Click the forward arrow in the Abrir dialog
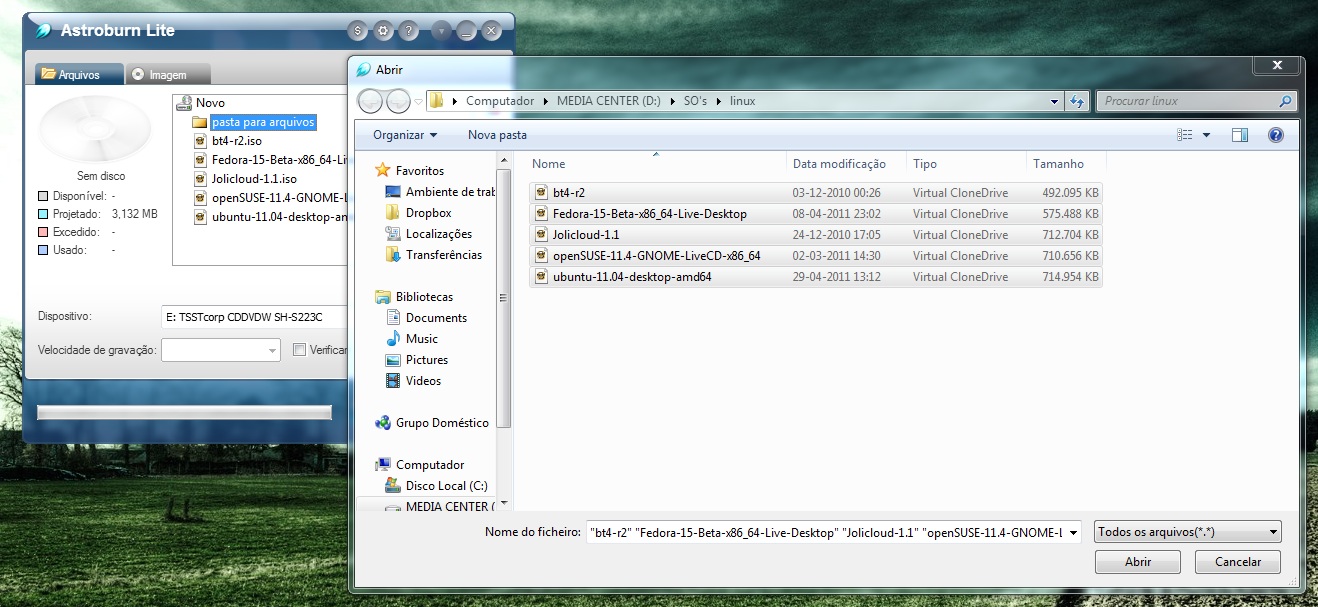The width and height of the screenshot is (1318, 607). [398, 101]
